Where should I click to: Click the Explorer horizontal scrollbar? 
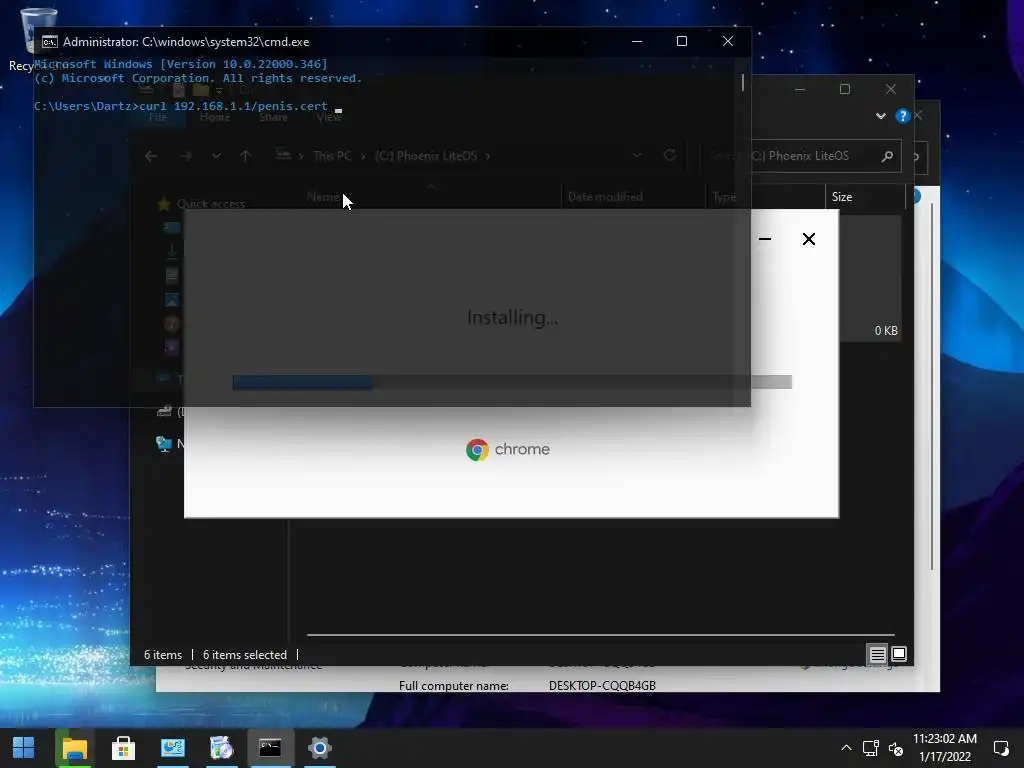600,634
